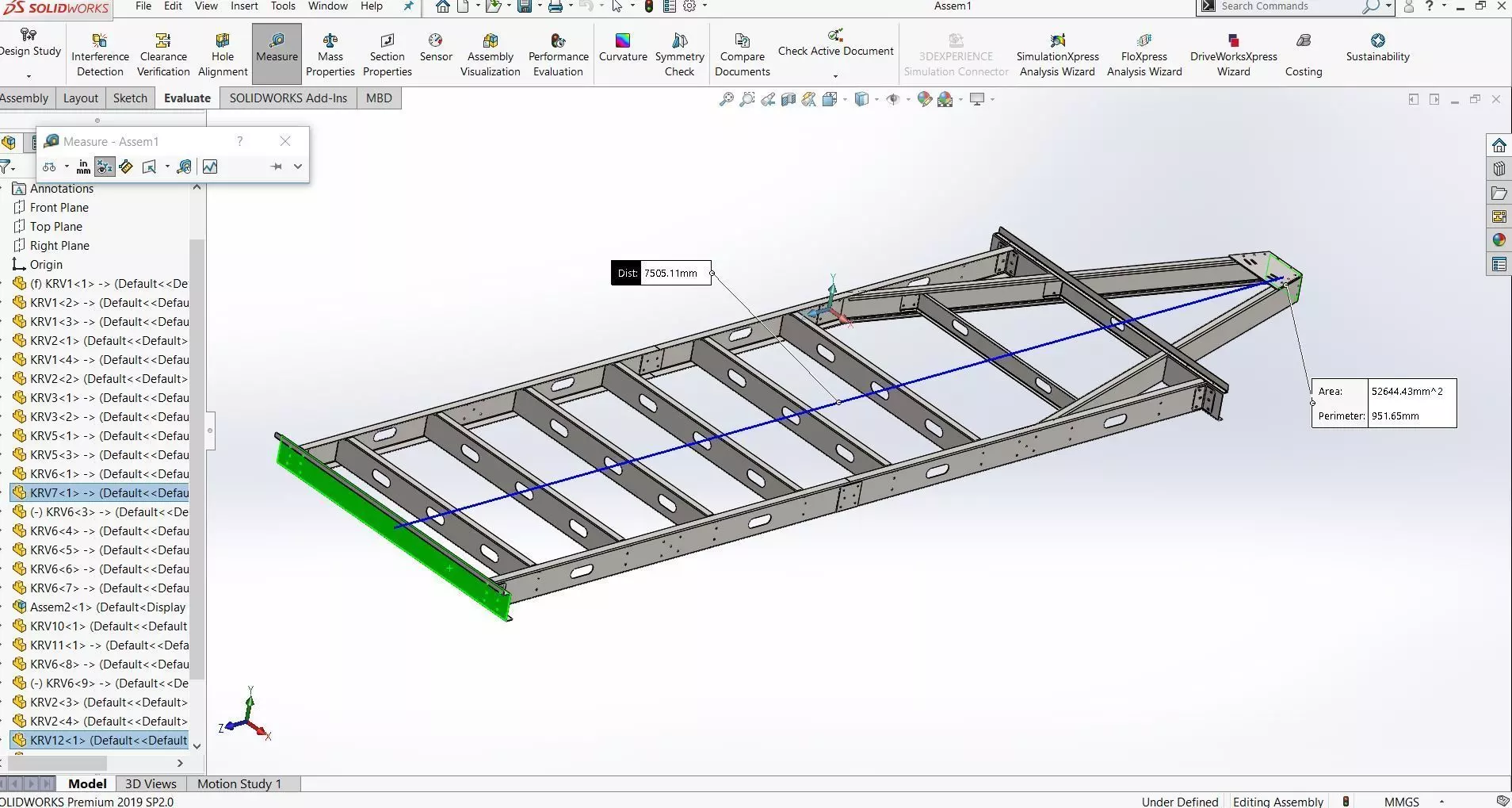1512x808 pixels.
Task: Expand the Measure dialog chevron
Action: click(298, 167)
